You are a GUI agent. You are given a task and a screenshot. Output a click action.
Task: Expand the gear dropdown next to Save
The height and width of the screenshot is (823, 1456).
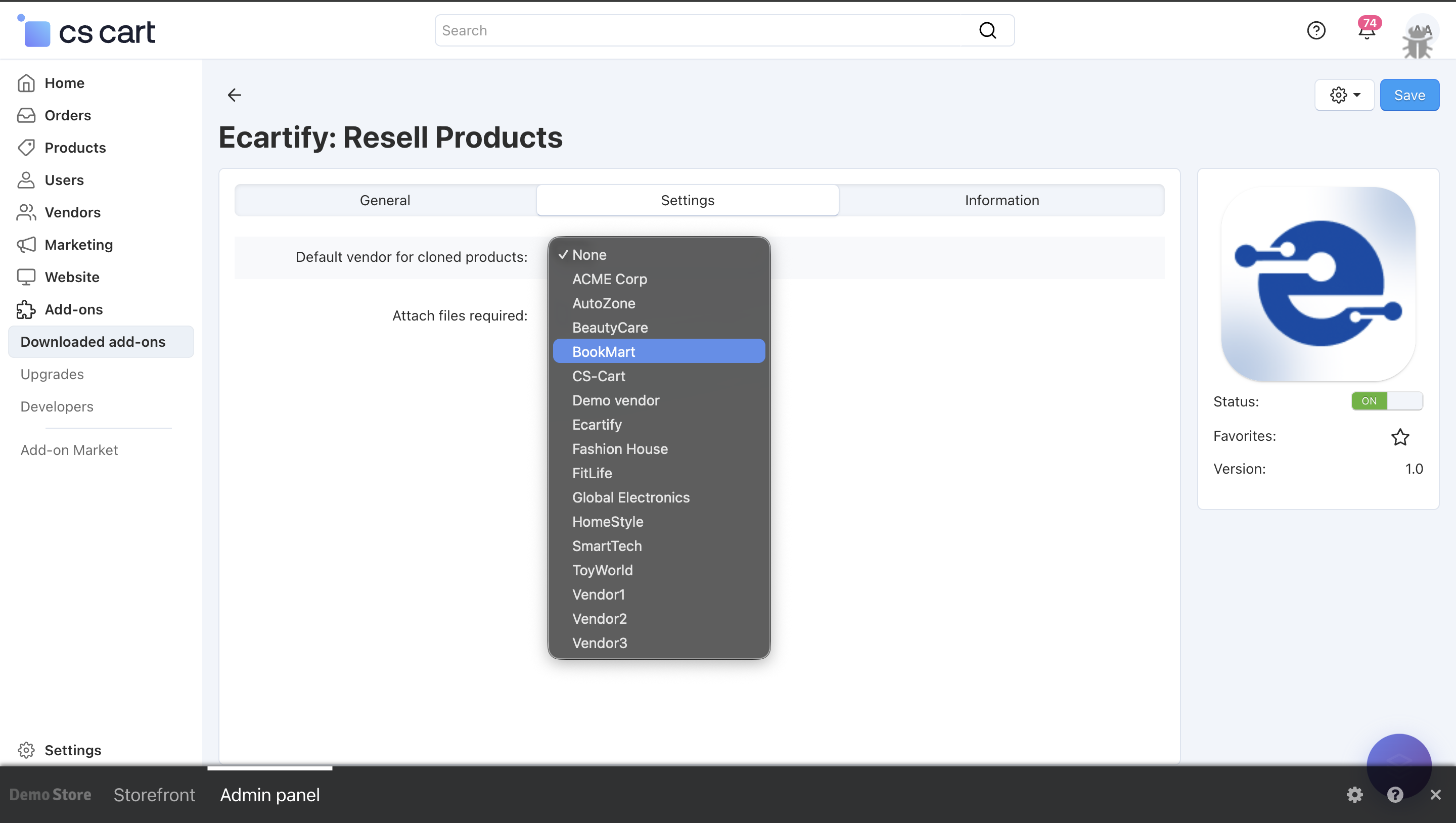tap(1344, 95)
